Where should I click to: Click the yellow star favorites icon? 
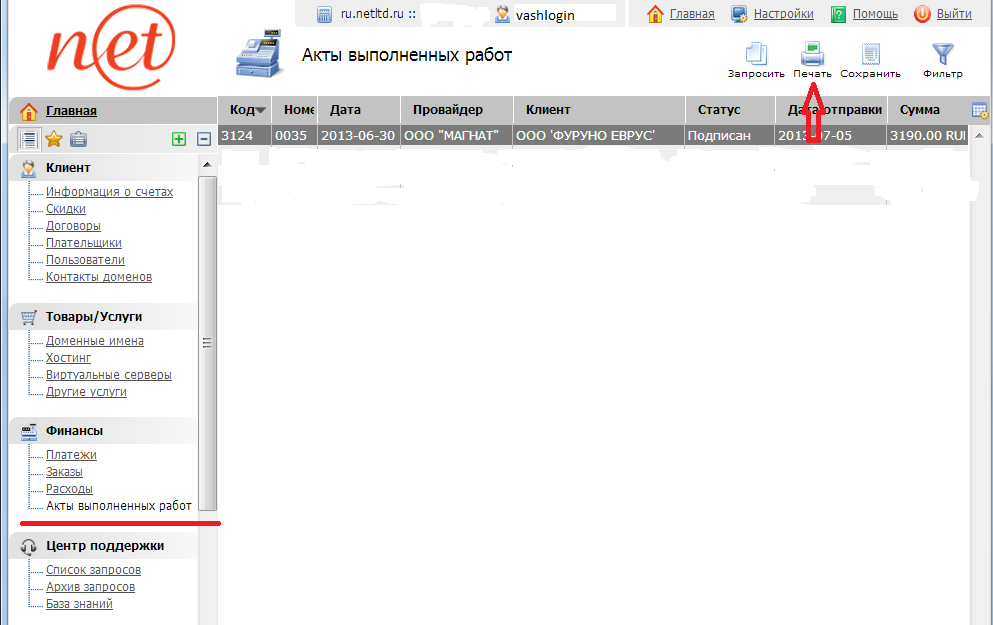pyautogui.click(x=54, y=139)
